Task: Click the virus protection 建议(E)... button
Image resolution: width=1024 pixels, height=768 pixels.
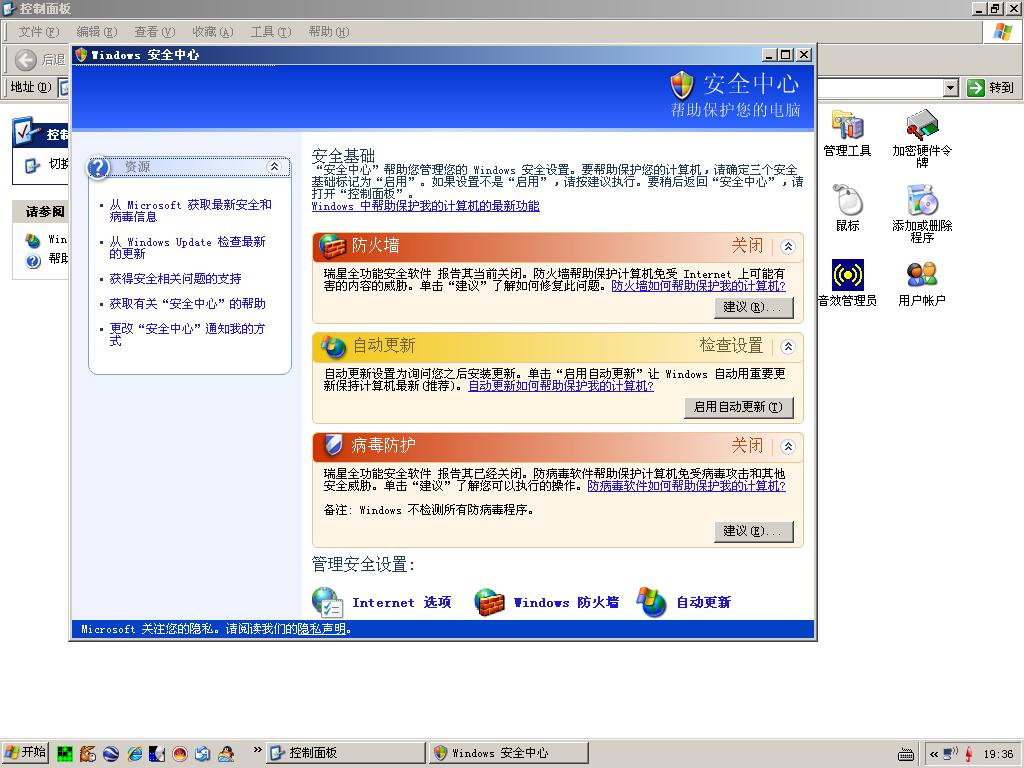Action: click(754, 531)
